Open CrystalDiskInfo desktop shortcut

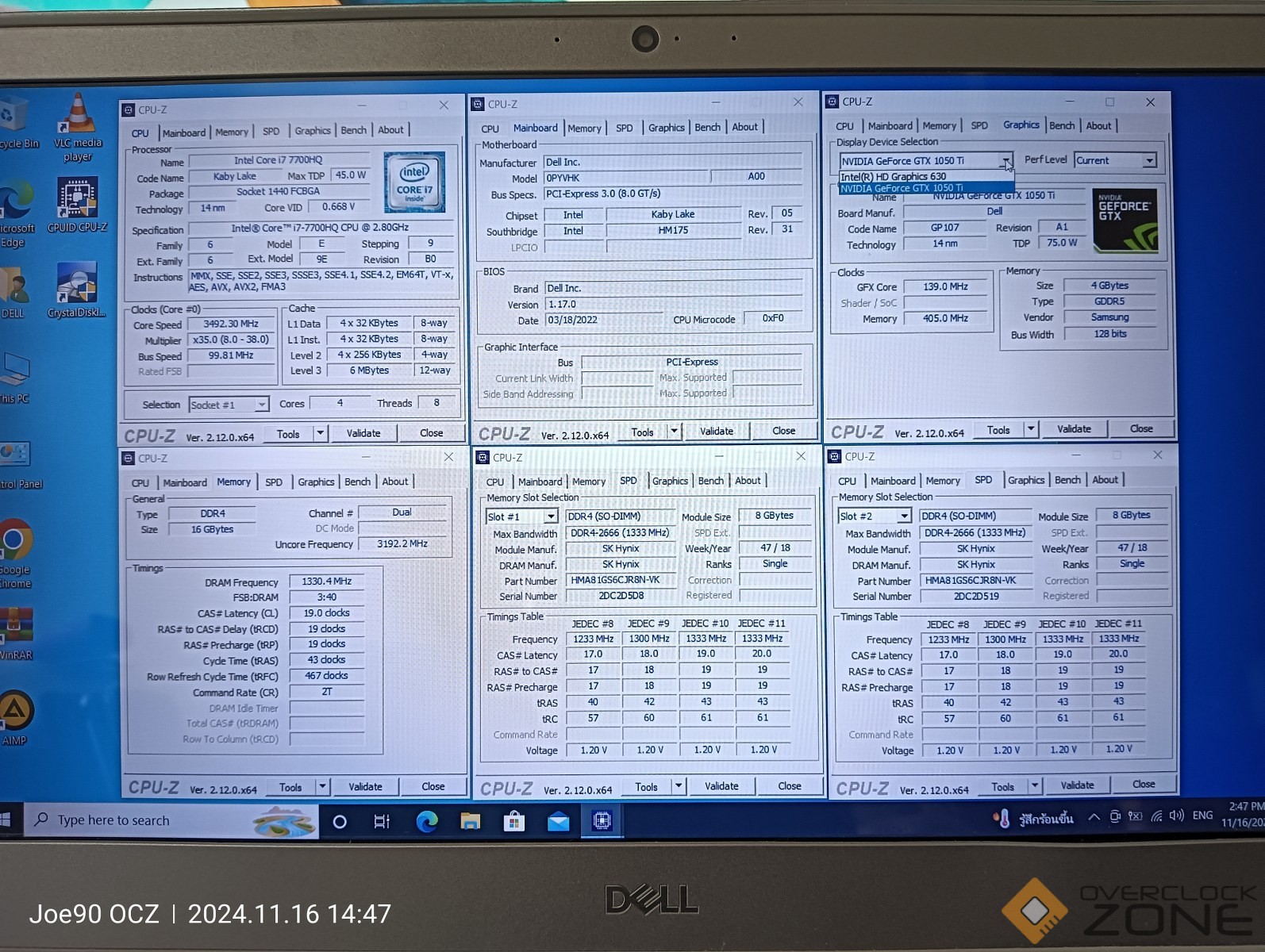pos(77,290)
